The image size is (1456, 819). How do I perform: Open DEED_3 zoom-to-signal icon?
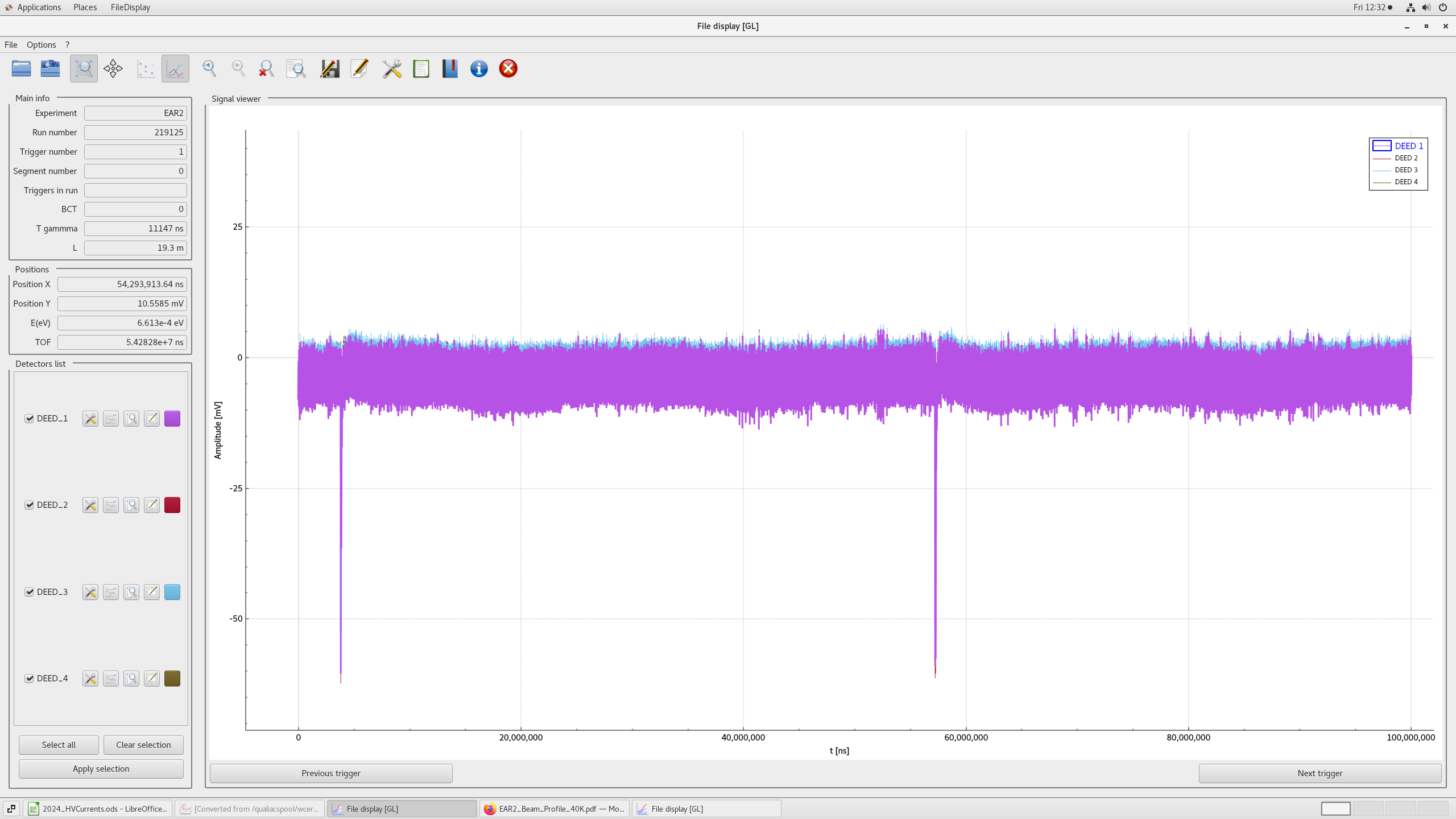[x=131, y=592]
